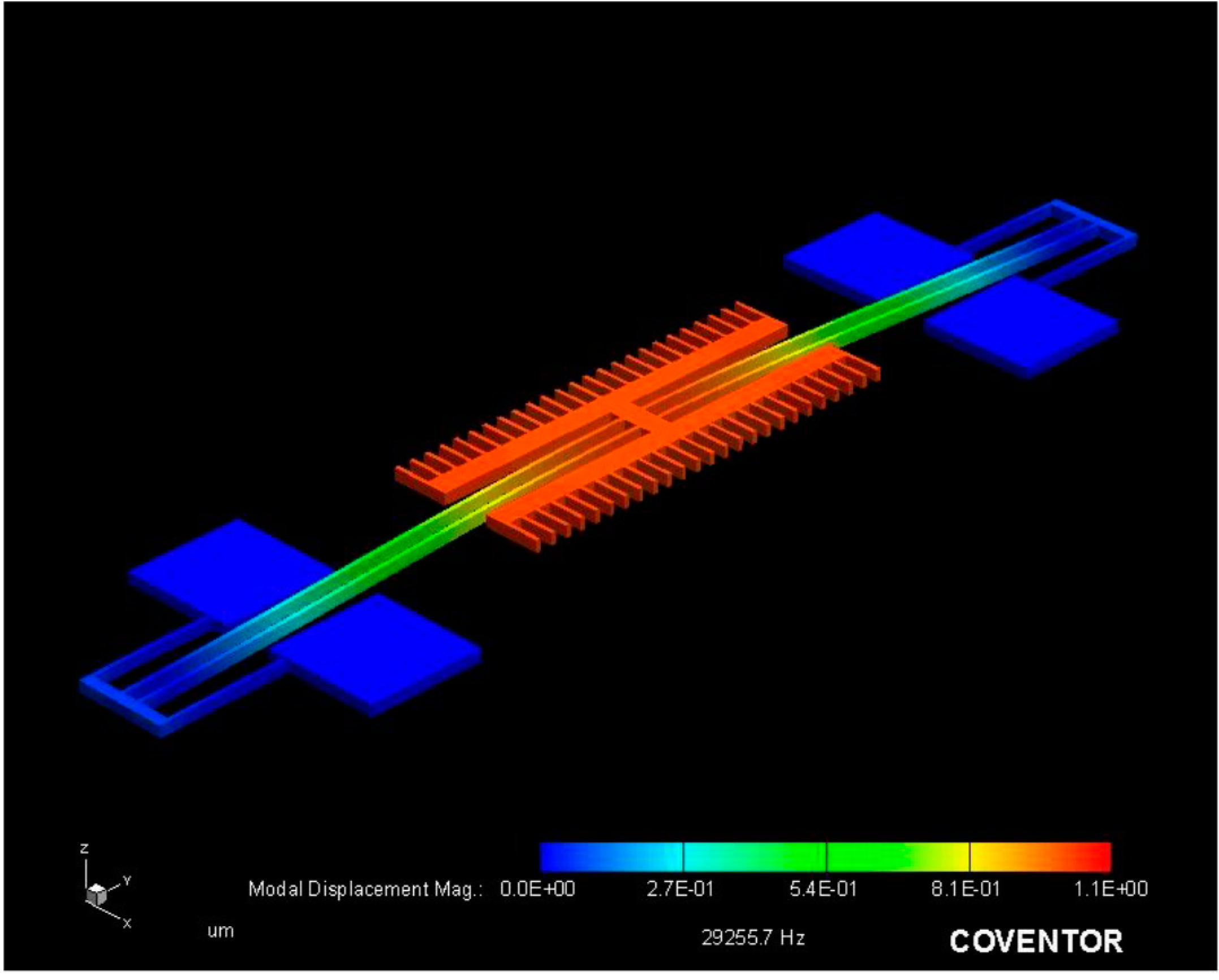Image resolution: width=1219 pixels, height=980 pixels.
Task: Click the 'um' units label
Action: click(220, 931)
